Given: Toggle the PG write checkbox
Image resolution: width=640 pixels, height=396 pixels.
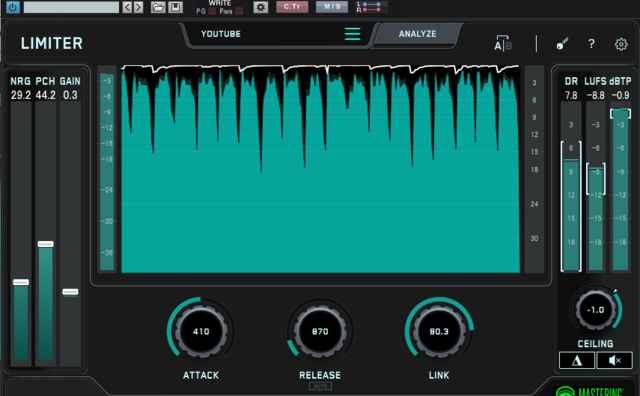Looking at the screenshot, I should click(x=212, y=11).
